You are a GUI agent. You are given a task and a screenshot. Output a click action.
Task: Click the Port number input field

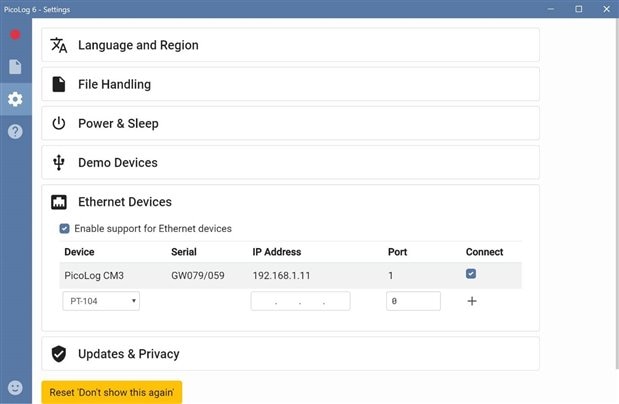click(413, 301)
